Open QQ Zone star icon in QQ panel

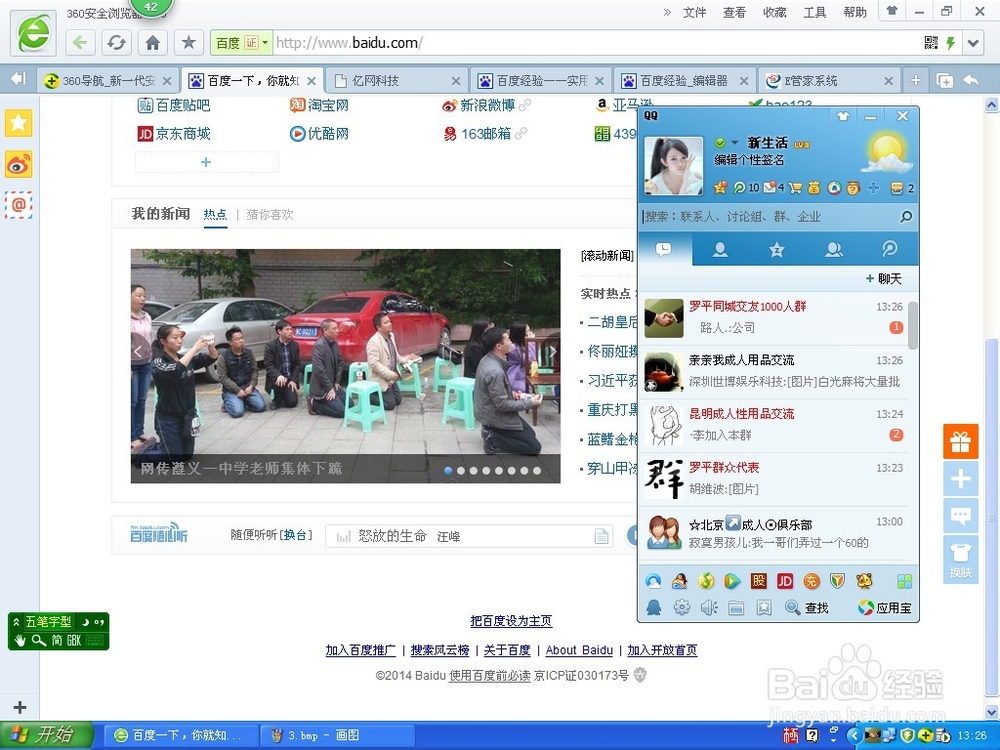click(720, 188)
